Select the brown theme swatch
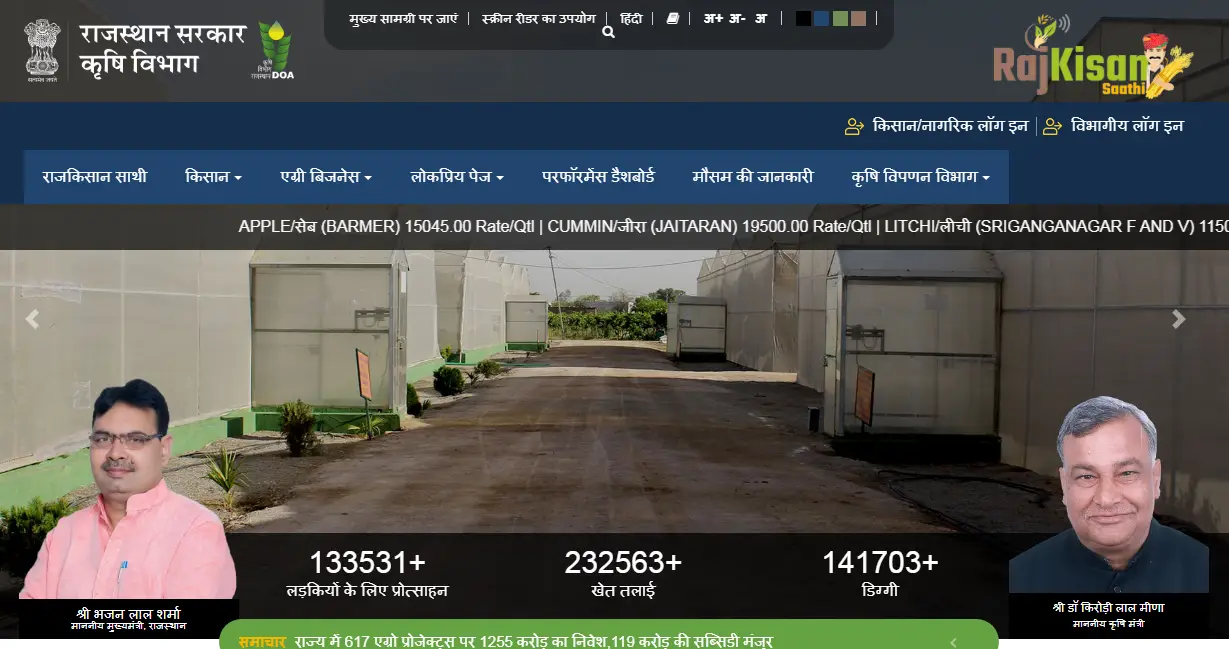This screenshot has width=1229, height=649. tap(858, 18)
